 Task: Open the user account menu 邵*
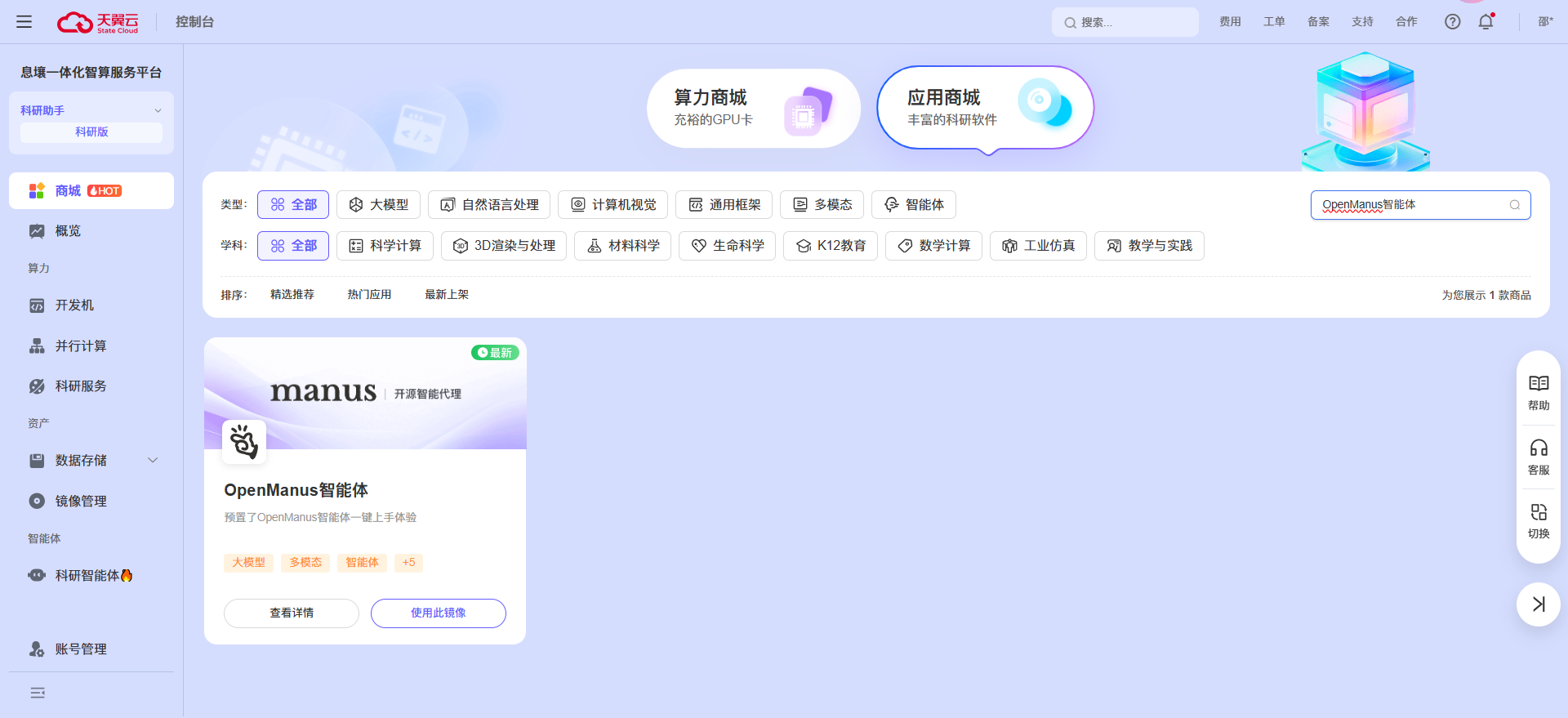[x=1545, y=22]
